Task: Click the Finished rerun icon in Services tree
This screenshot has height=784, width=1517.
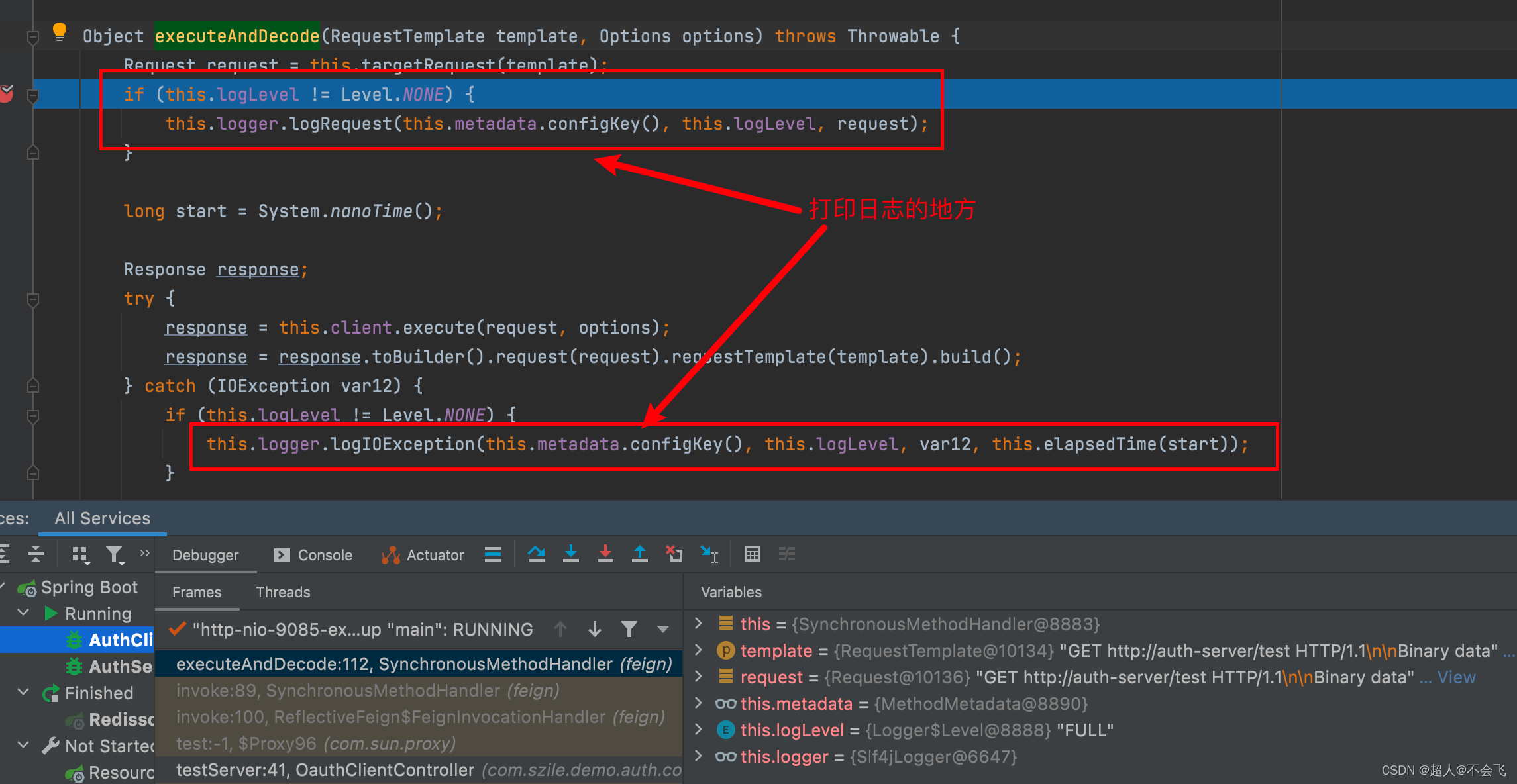Action: (50, 693)
